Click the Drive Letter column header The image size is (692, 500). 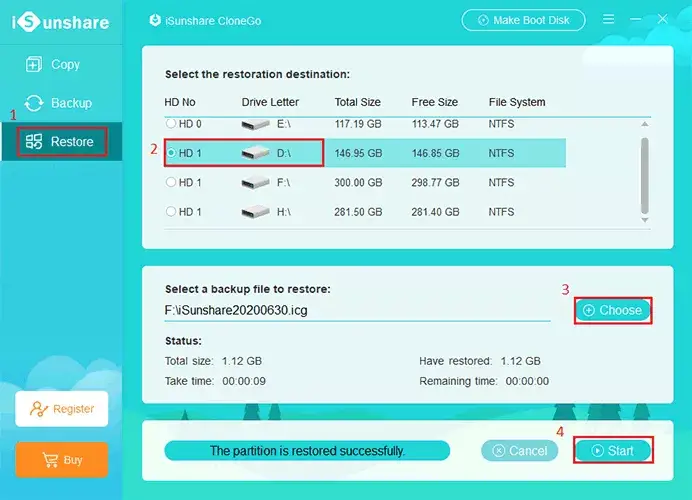pyautogui.click(x=270, y=102)
